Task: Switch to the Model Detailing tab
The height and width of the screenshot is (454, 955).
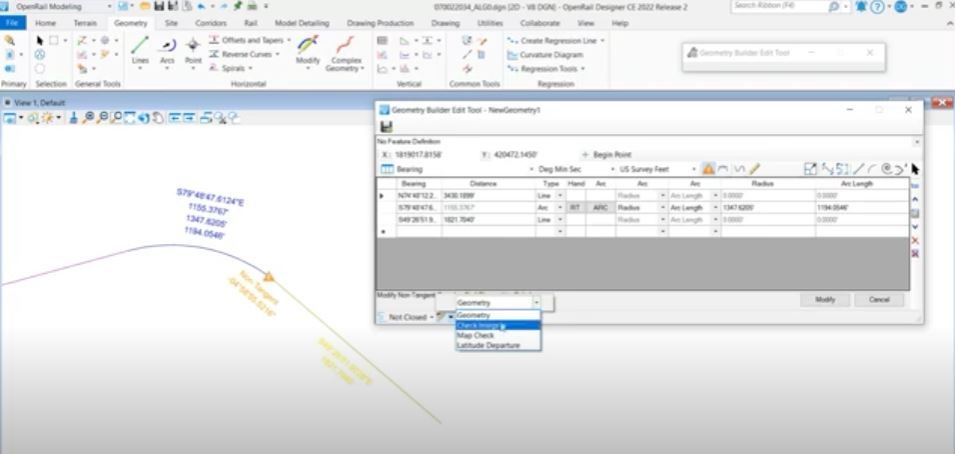Action: (x=301, y=23)
